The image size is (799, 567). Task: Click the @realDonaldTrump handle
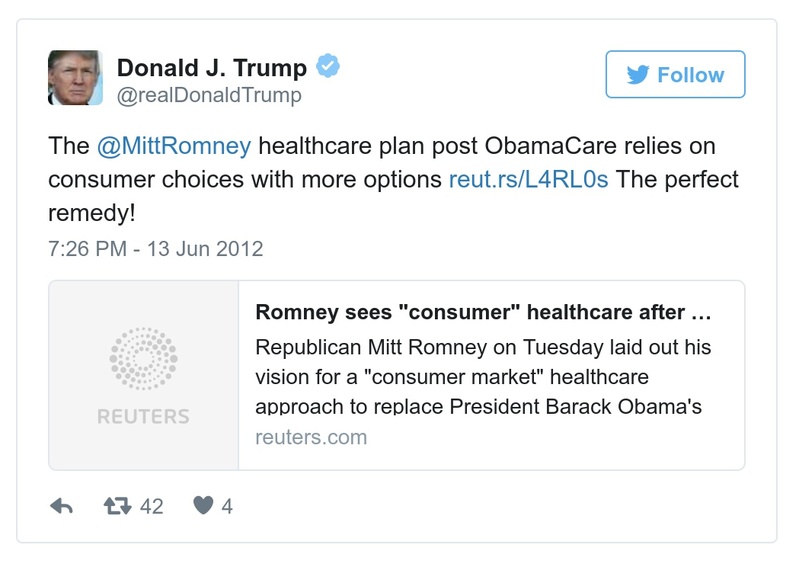tap(209, 96)
